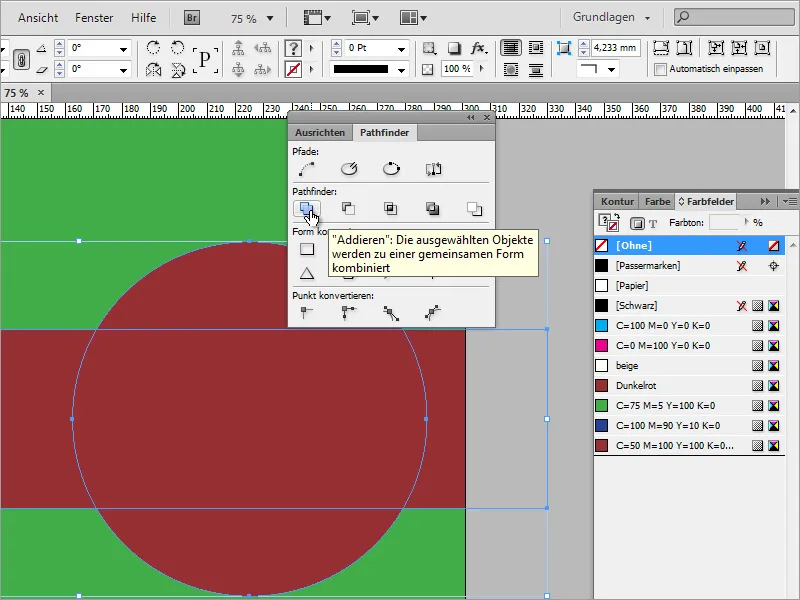
Task: Toggle wrap around bounding box button
Action: pos(536,48)
